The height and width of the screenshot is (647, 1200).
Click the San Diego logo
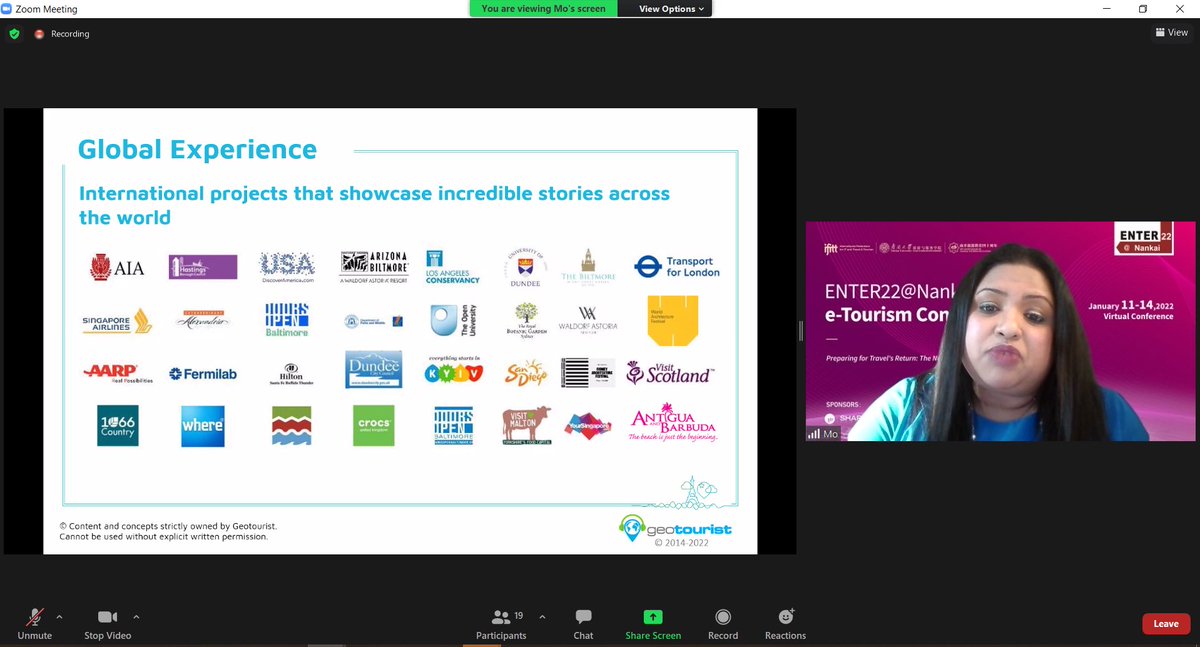point(527,372)
